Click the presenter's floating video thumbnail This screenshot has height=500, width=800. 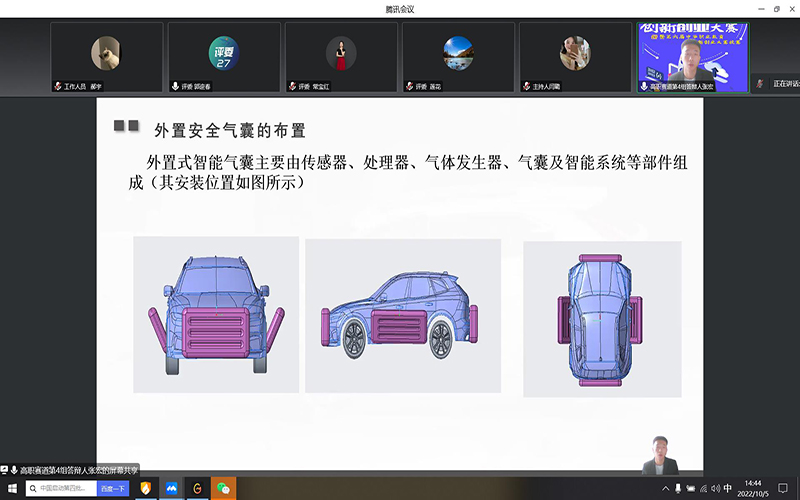660,454
